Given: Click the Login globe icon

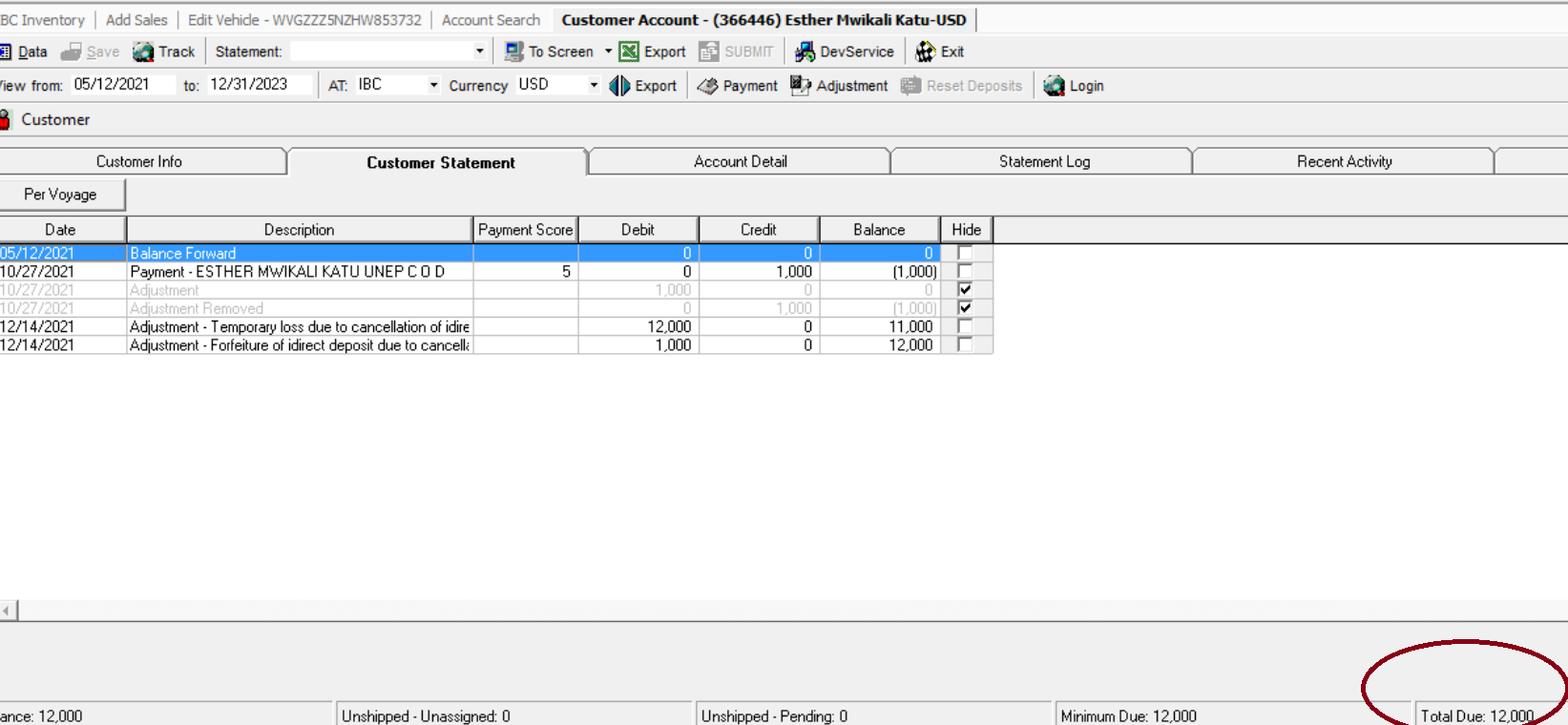Looking at the screenshot, I should pos(1054,86).
